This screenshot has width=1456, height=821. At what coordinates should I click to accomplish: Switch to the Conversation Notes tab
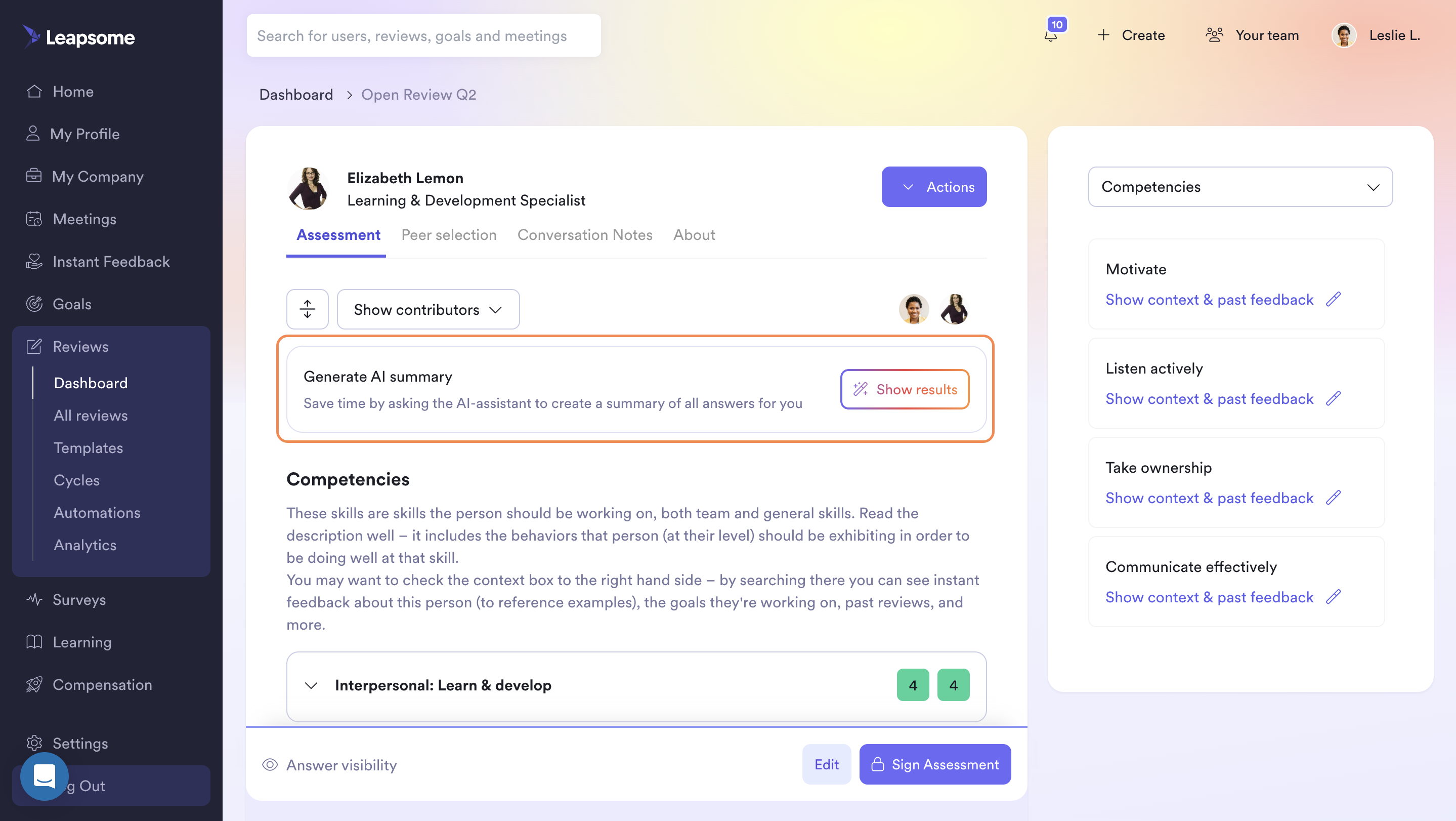tap(584, 235)
